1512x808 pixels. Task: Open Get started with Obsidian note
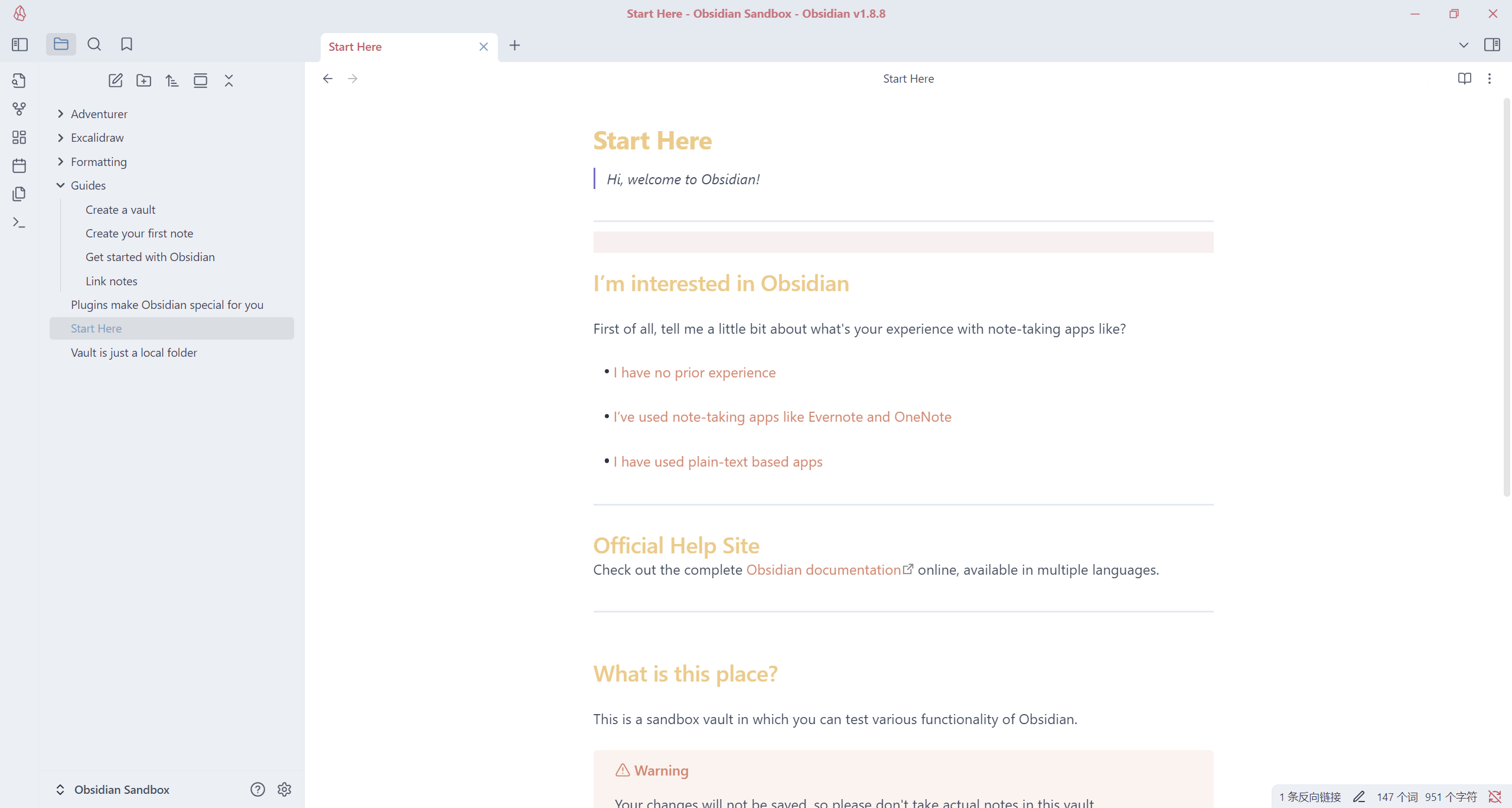[150, 257]
